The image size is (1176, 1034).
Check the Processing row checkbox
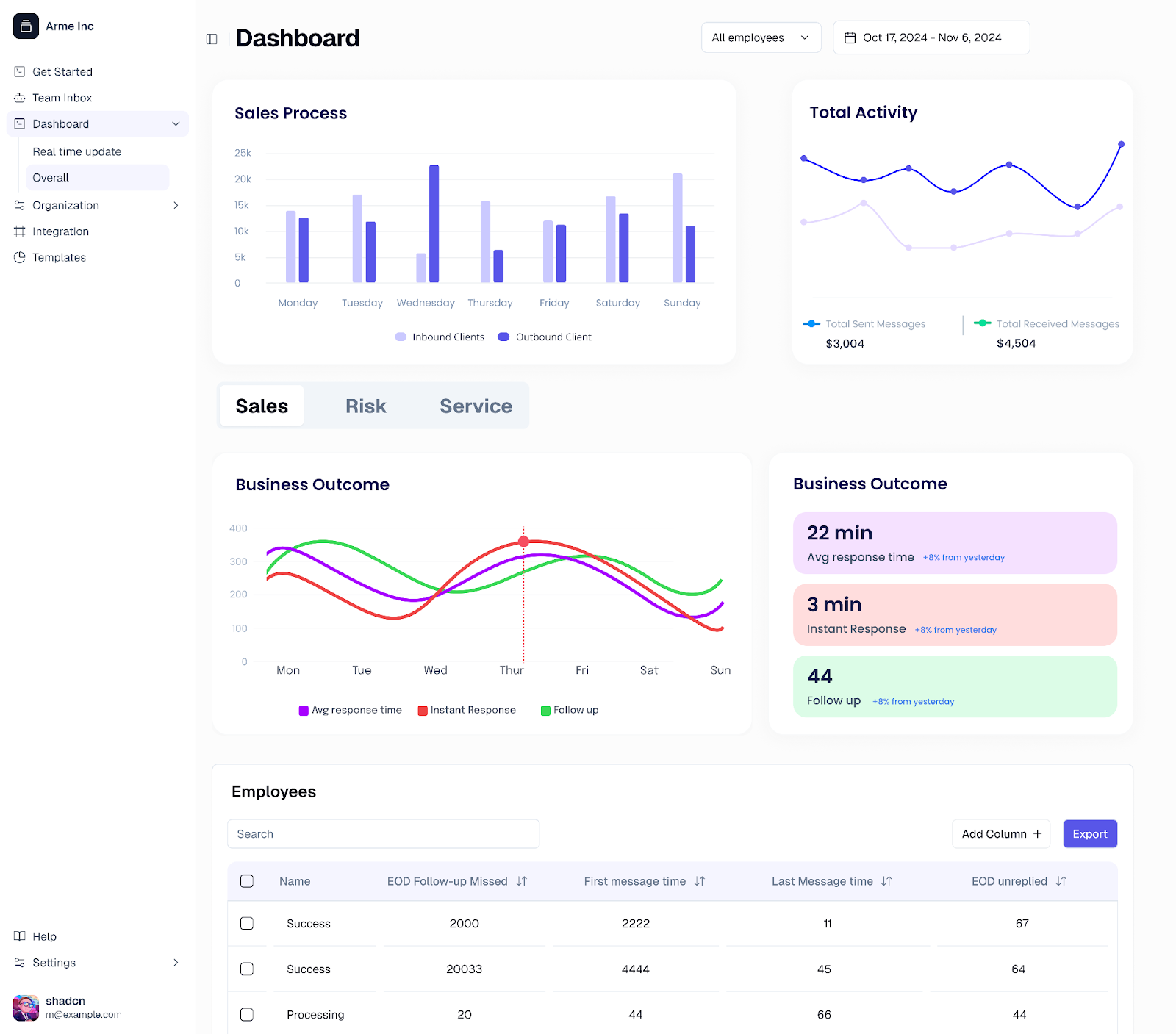pyautogui.click(x=247, y=1014)
